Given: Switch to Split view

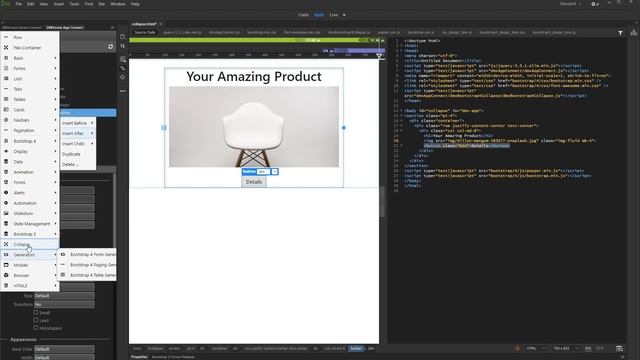Looking at the screenshot, I should pos(319,15).
